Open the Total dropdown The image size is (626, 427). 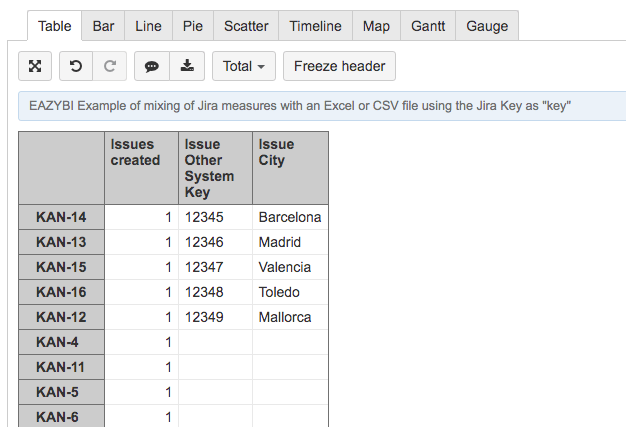click(243, 66)
